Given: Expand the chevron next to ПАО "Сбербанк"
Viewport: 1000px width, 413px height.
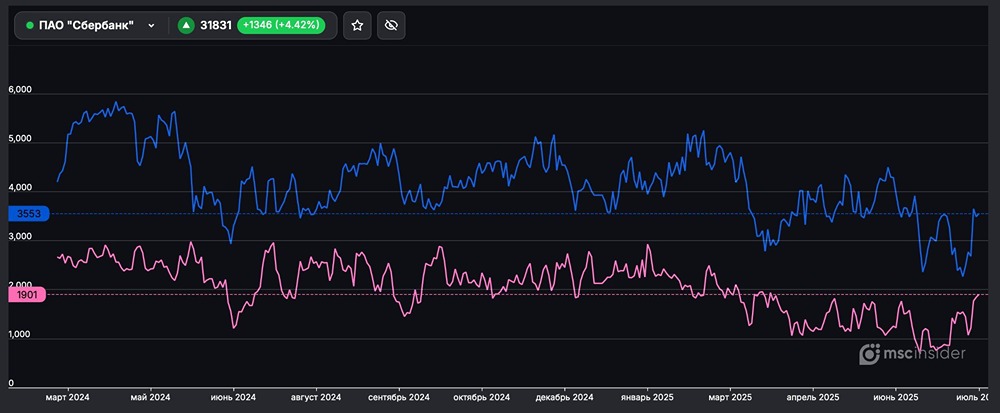Looking at the screenshot, I should (x=151, y=26).
